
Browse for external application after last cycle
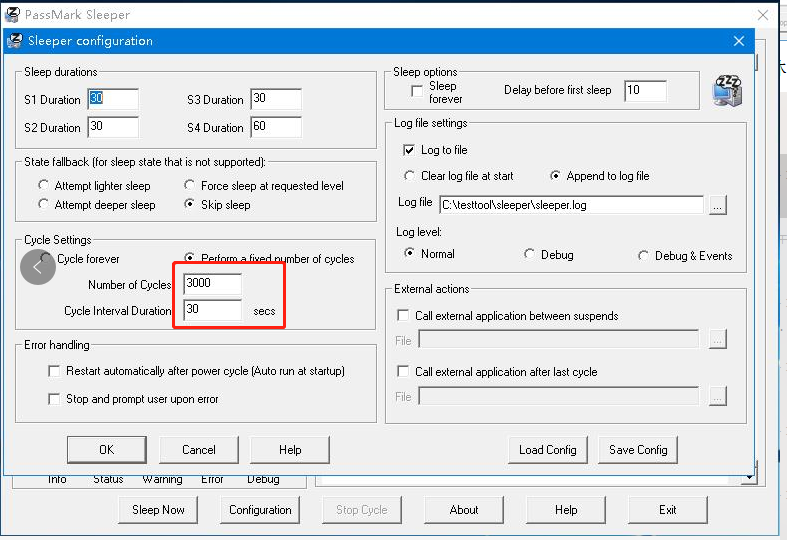click(x=717, y=396)
